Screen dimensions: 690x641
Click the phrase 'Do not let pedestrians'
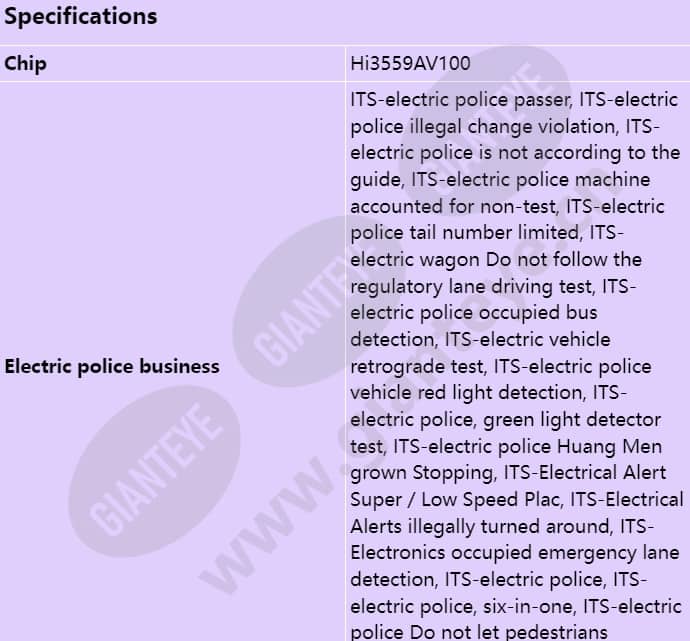[x=508, y=633]
